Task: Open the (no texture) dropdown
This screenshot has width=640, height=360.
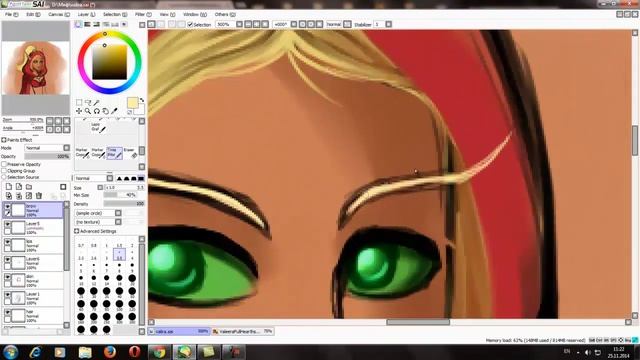Action: tap(98, 222)
